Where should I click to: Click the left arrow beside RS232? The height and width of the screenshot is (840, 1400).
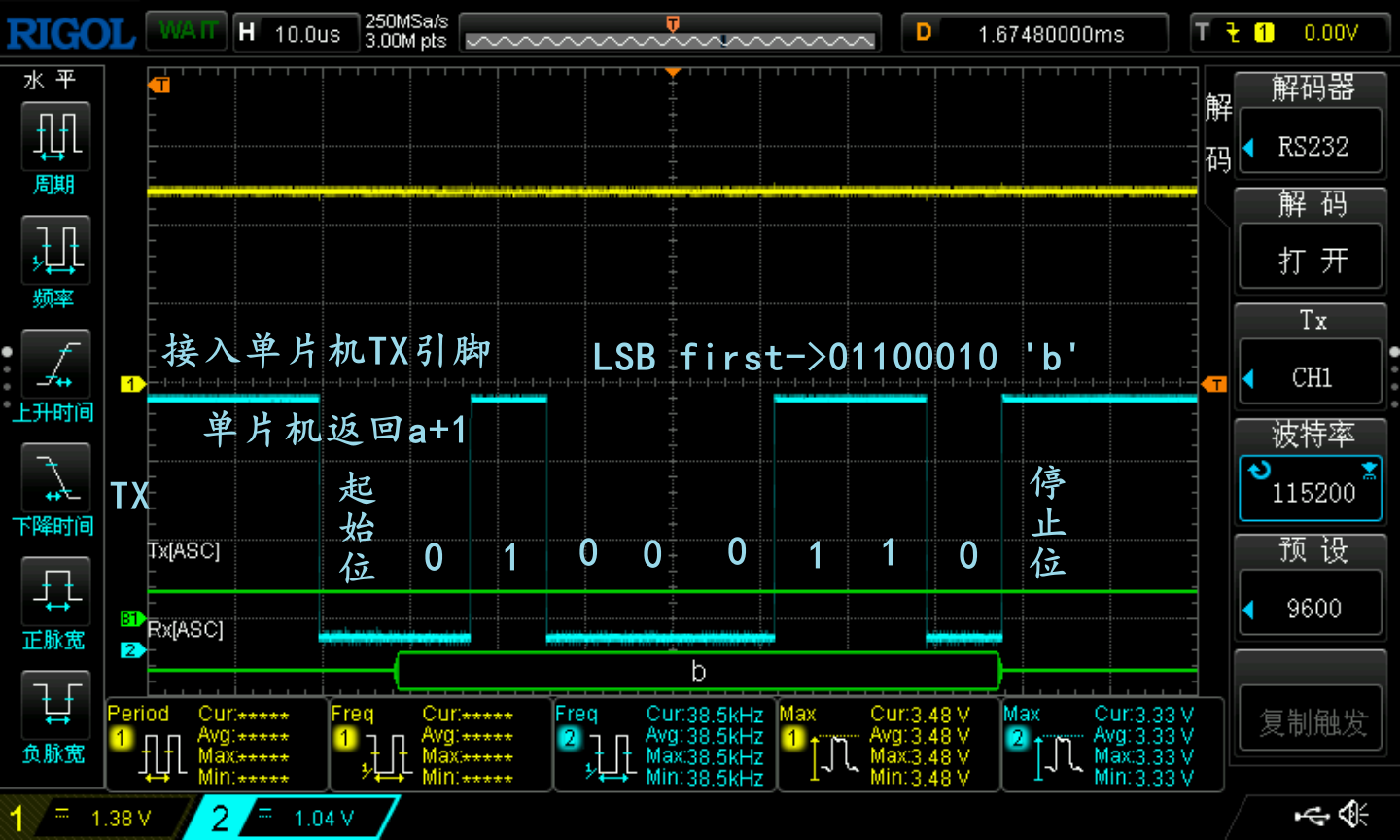pos(1249,147)
